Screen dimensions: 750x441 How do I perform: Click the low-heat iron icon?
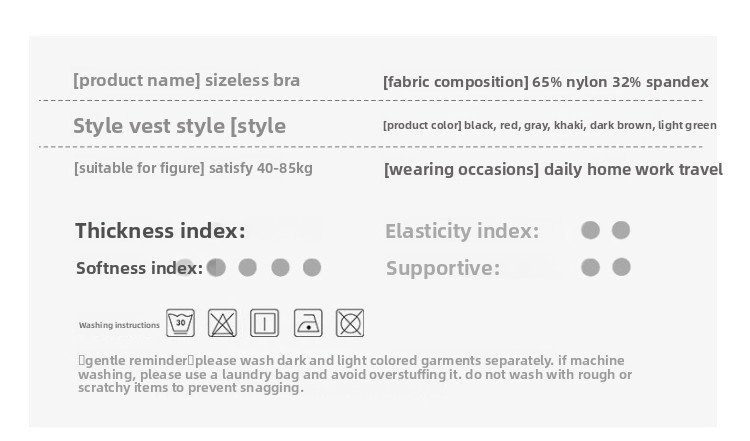pos(308,323)
